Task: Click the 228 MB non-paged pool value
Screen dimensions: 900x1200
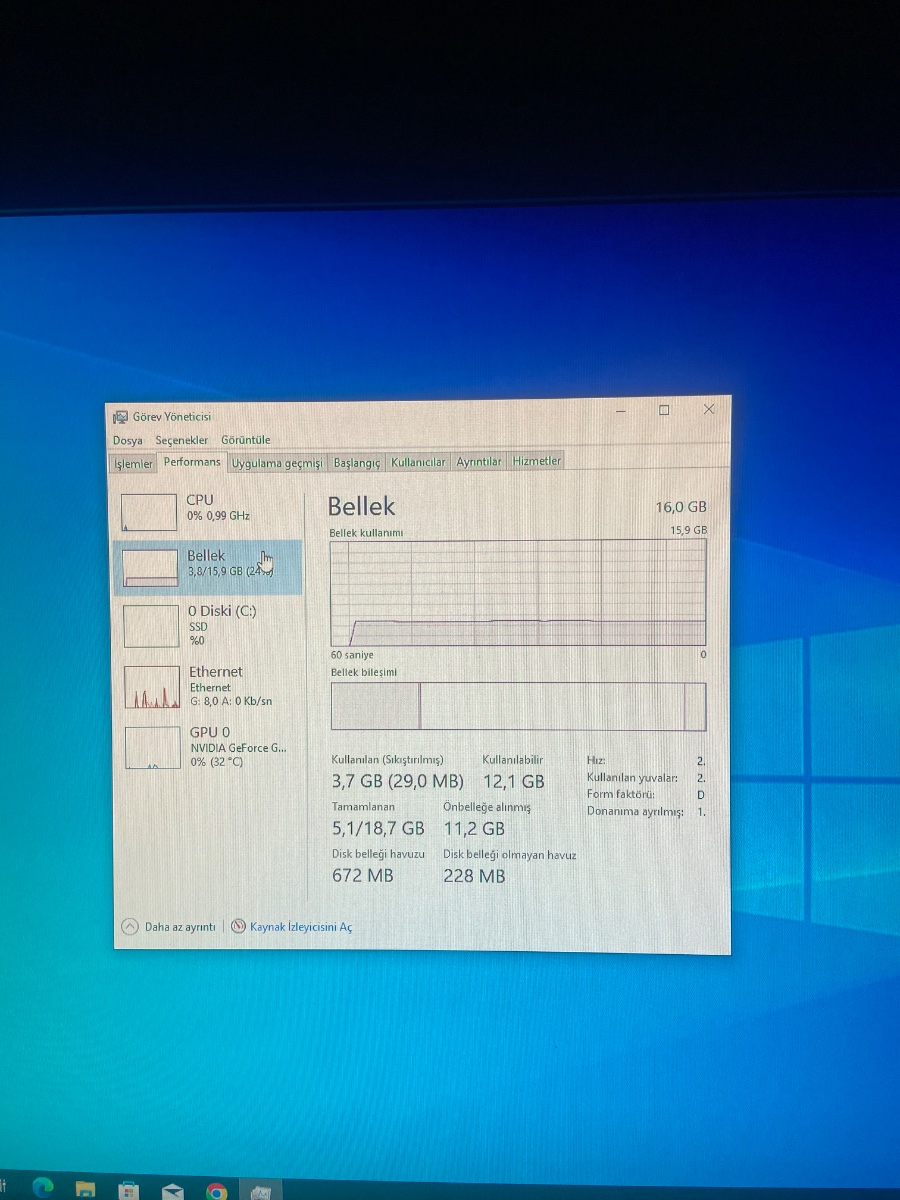Action: [474, 875]
